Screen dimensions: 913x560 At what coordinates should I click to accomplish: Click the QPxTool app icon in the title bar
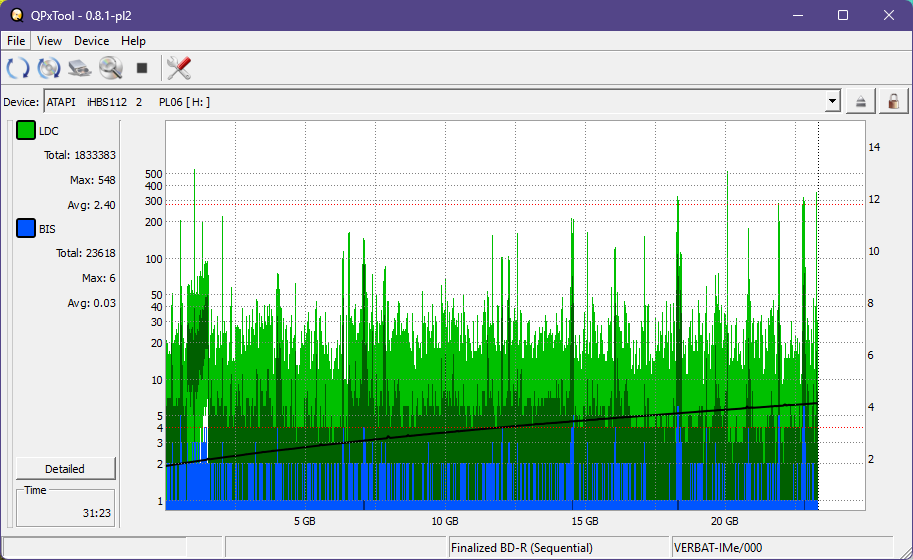[17, 15]
